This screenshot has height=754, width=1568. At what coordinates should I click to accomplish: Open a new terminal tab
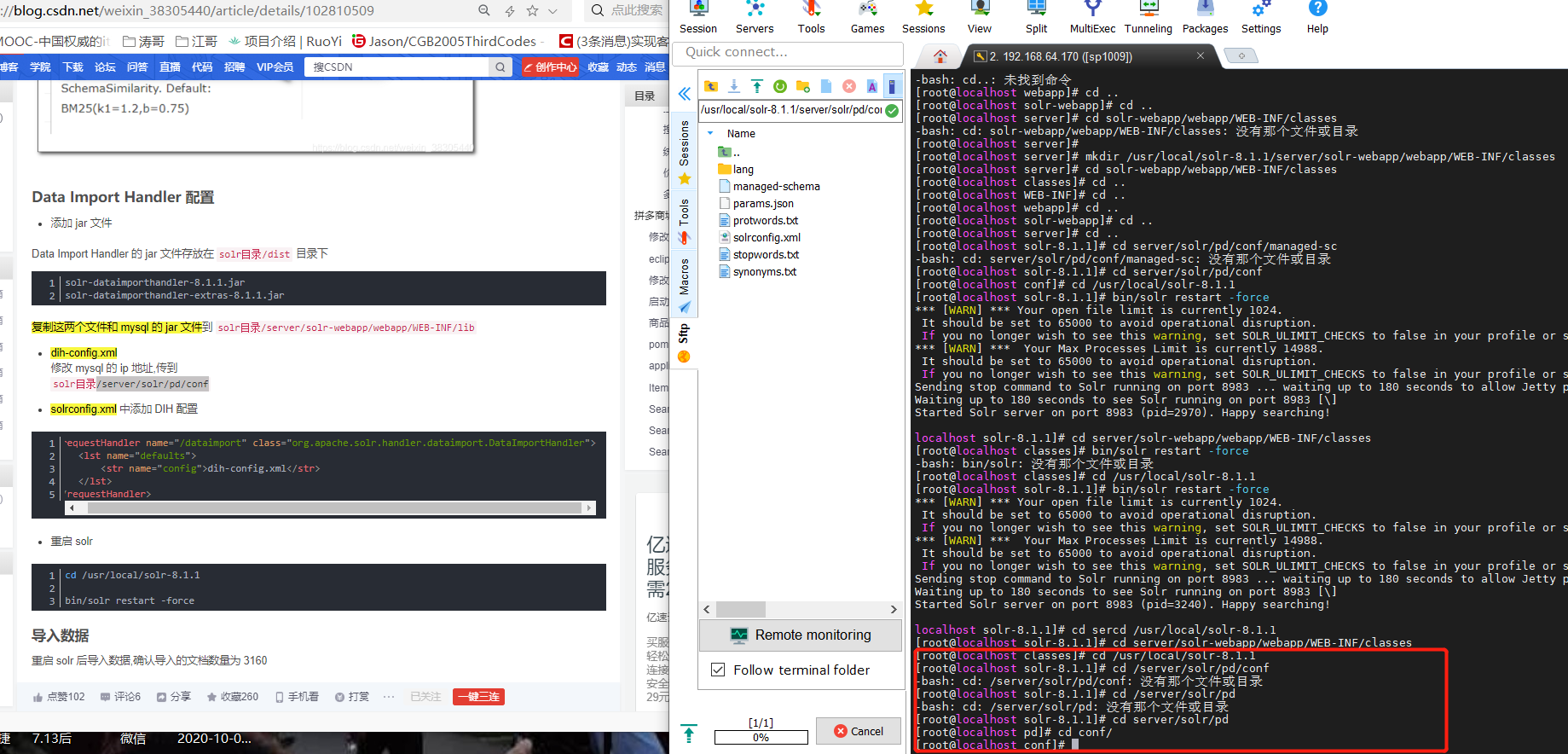coord(1241,56)
